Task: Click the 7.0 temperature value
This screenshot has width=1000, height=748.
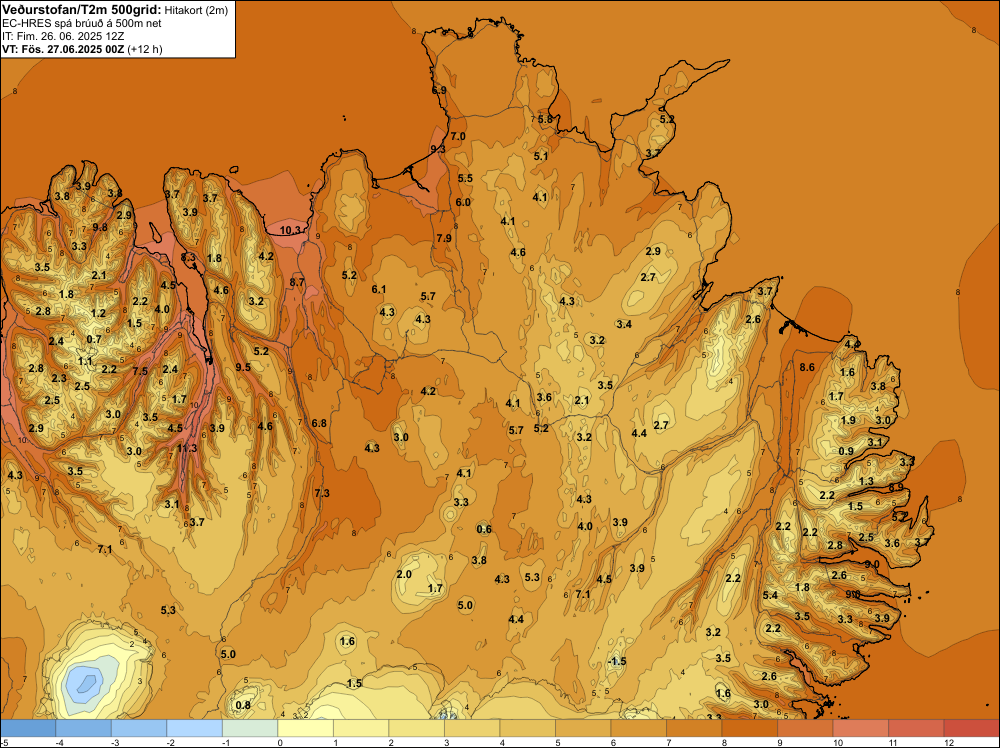Action: coord(458,136)
